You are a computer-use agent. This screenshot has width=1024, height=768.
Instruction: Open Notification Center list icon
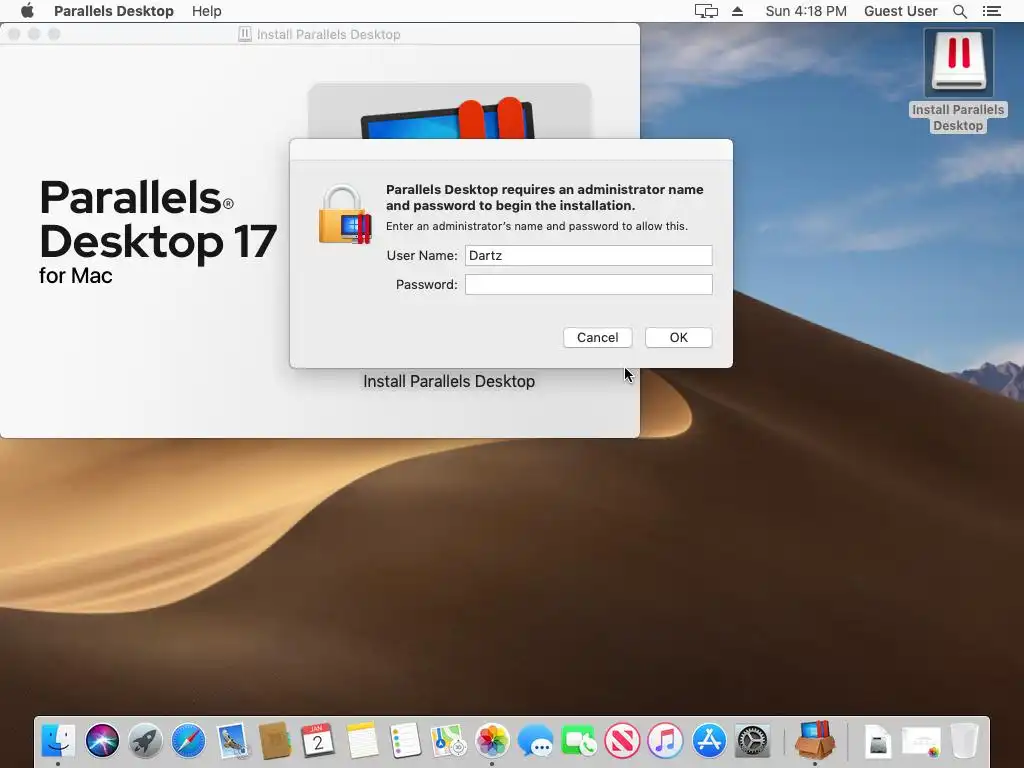pos(991,11)
